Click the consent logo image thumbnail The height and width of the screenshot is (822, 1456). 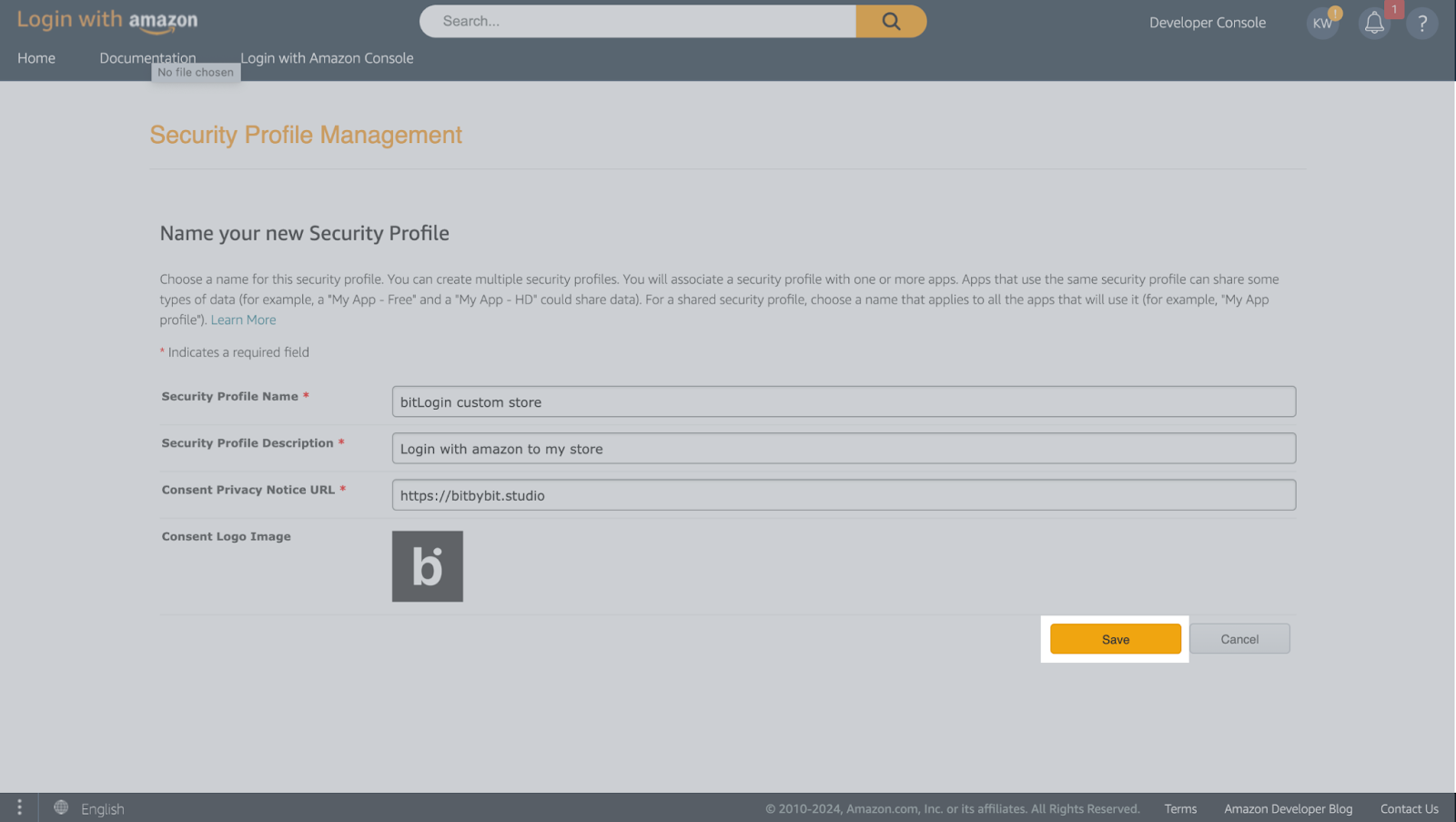click(428, 566)
